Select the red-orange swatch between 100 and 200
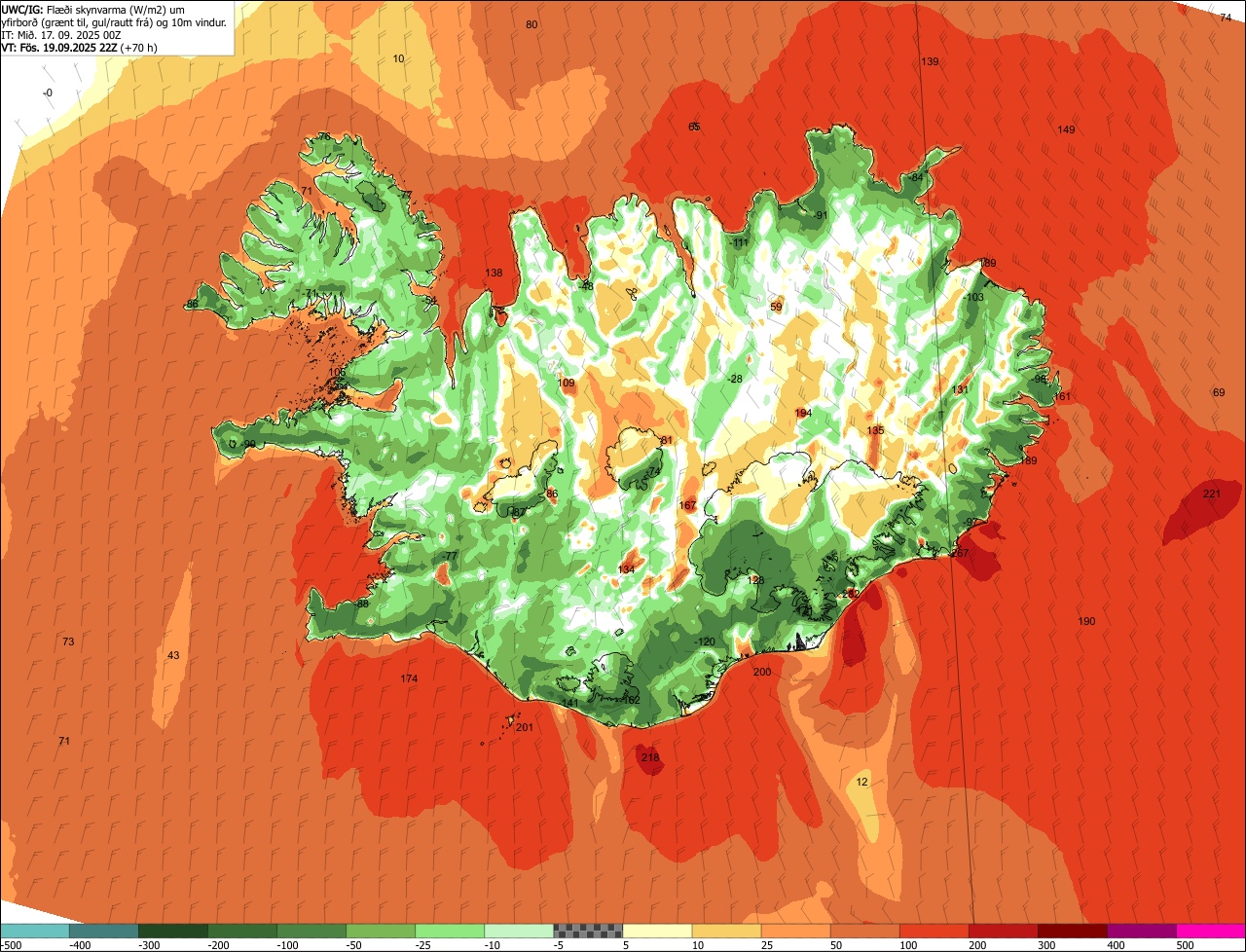 933,931
